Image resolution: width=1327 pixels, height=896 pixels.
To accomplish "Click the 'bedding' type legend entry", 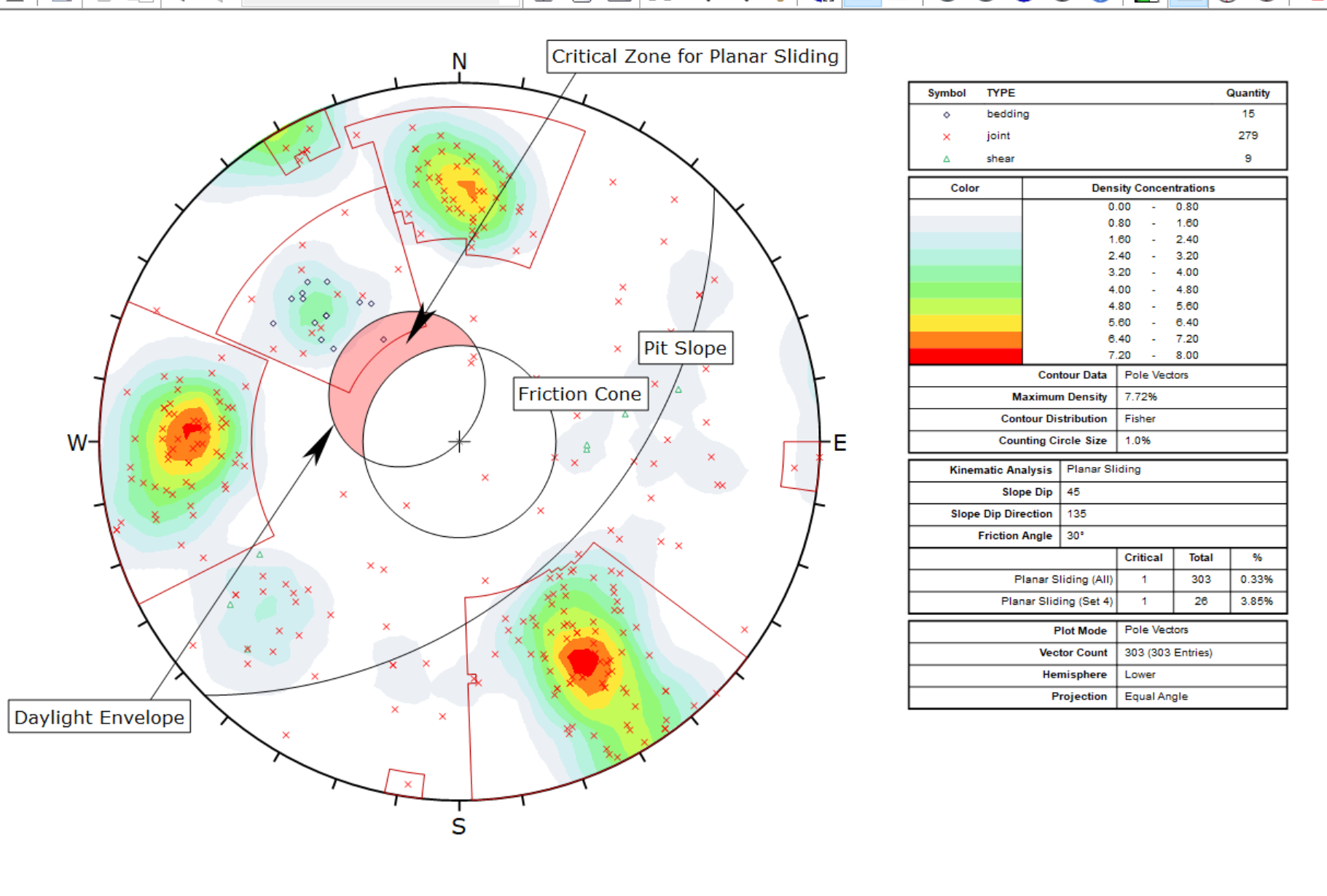I will 1008,114.
